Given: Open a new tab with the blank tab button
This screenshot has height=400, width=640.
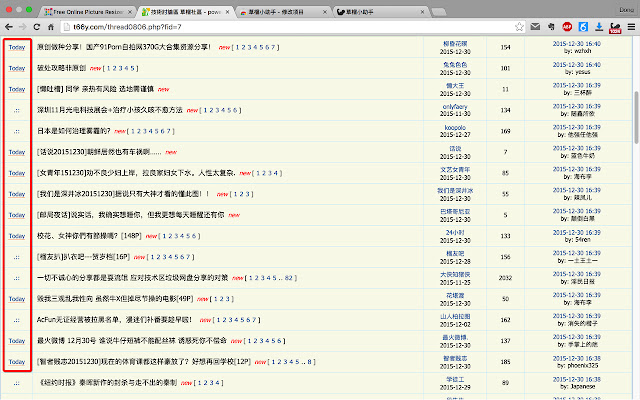Looking at the screenshot, I should tap(439, 12).
